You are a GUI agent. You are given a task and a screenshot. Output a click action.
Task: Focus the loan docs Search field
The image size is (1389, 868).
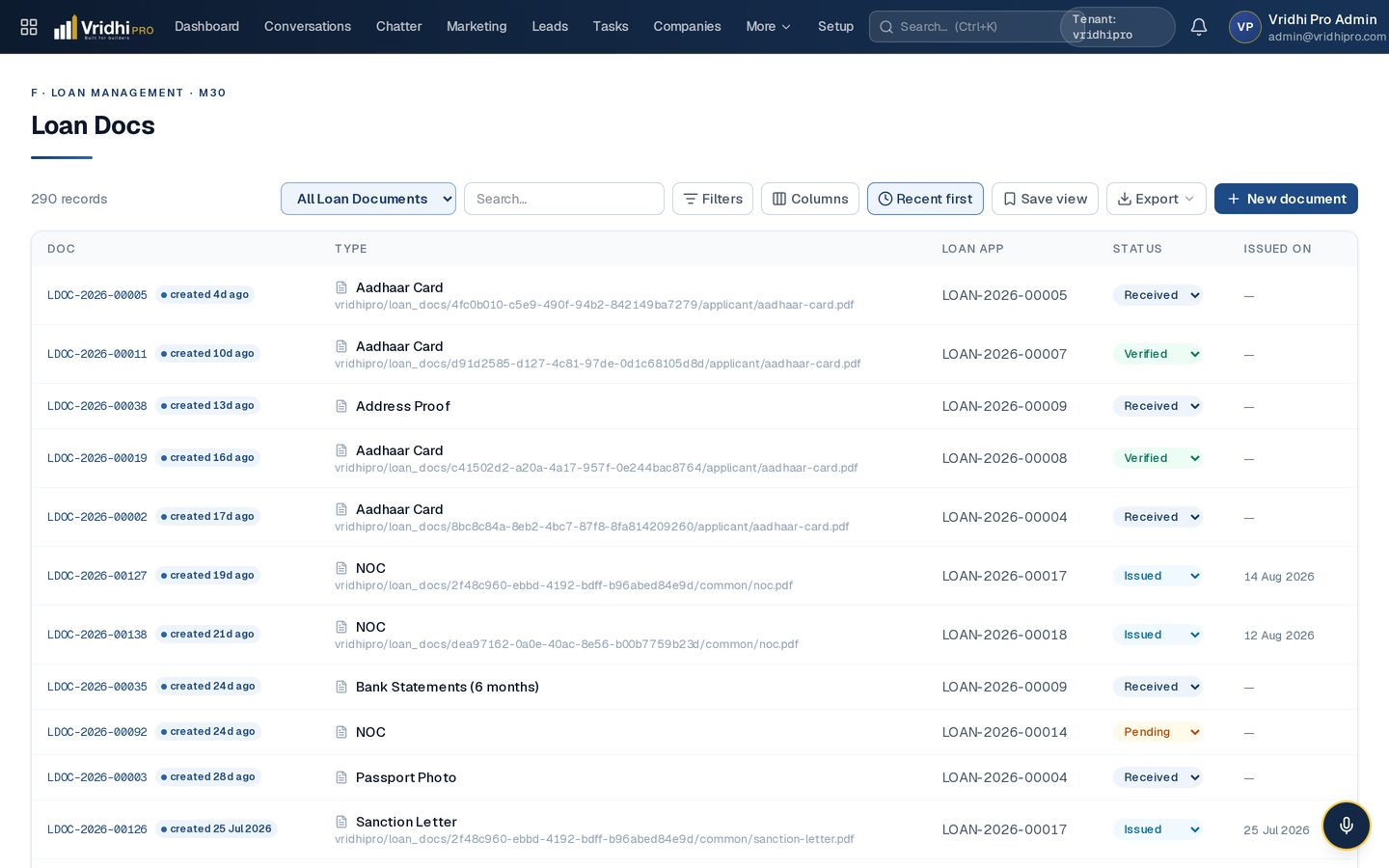click(x=564, y=199)
